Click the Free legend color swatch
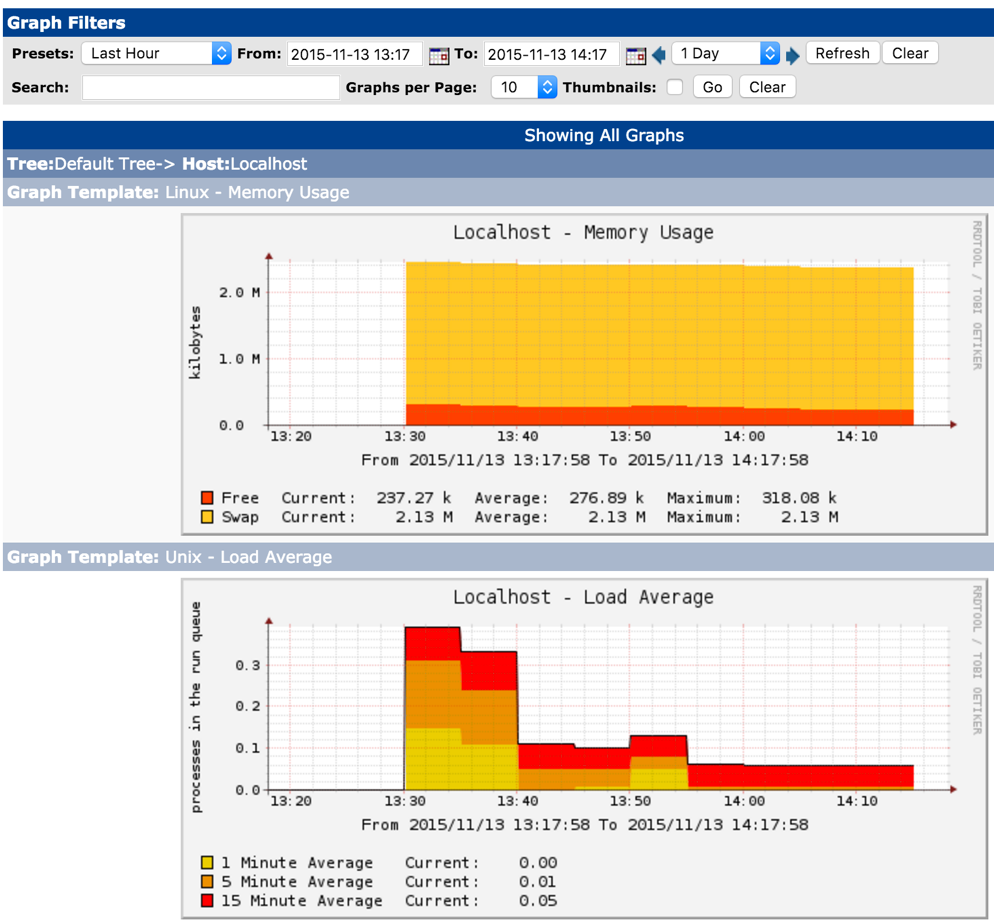The height and width of the screenshot is (921, 994). (x=207, y=498)
